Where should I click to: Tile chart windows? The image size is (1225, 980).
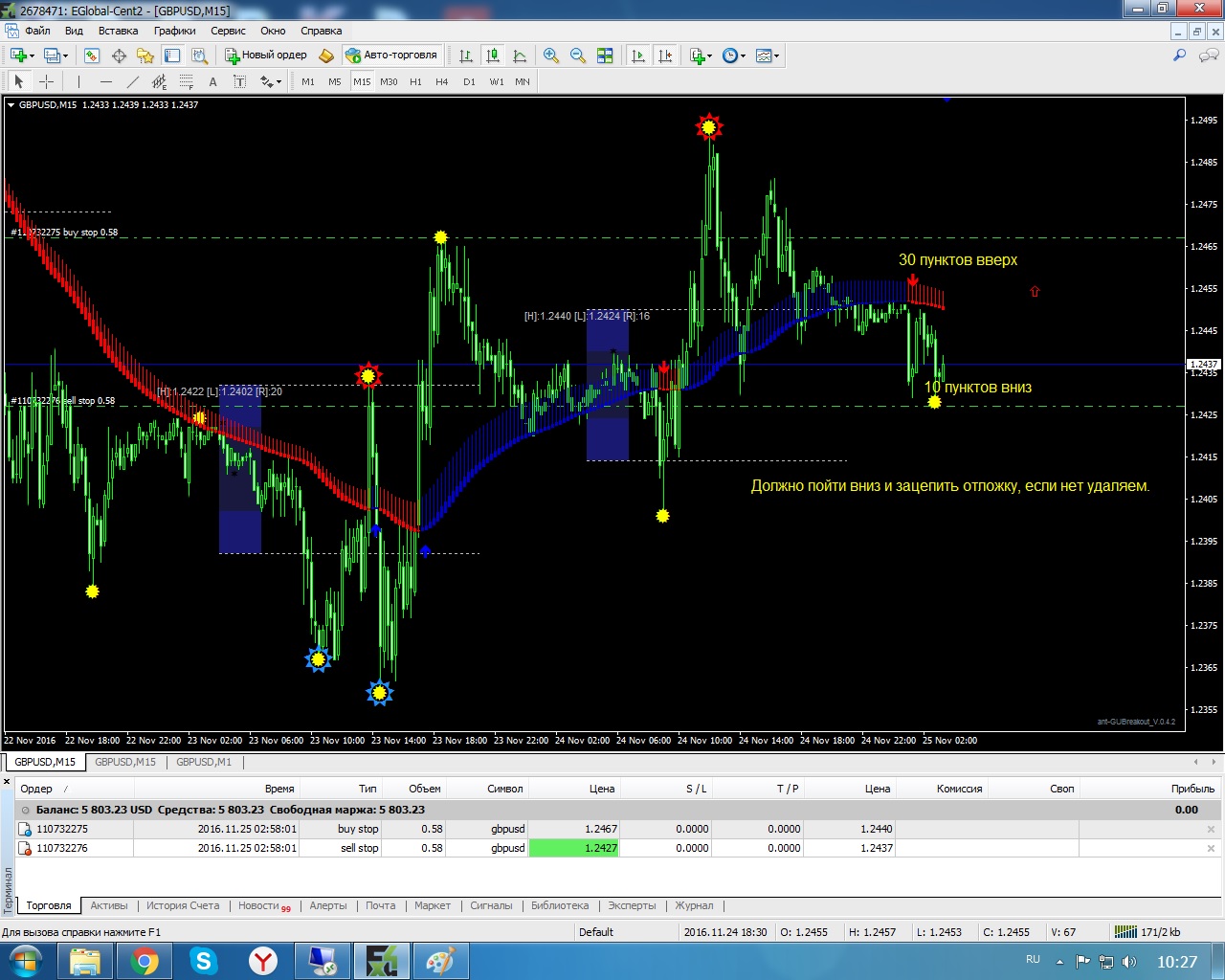[x=605, y=56]
